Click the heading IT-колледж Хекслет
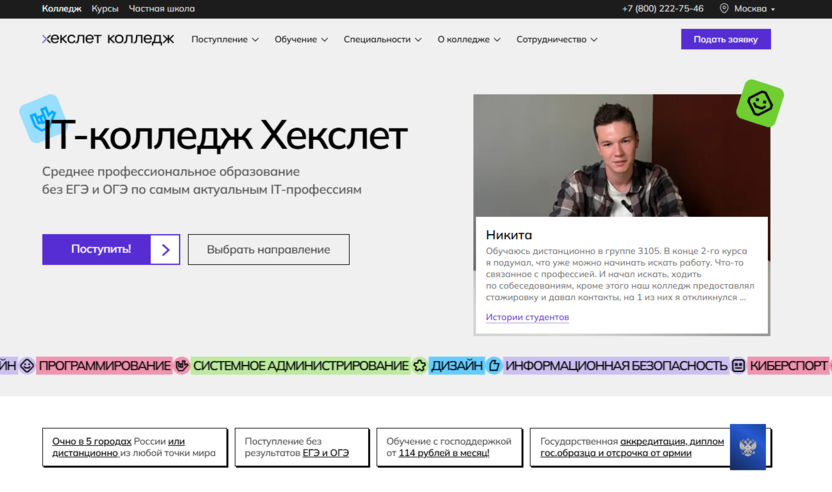 coord(224,135)
